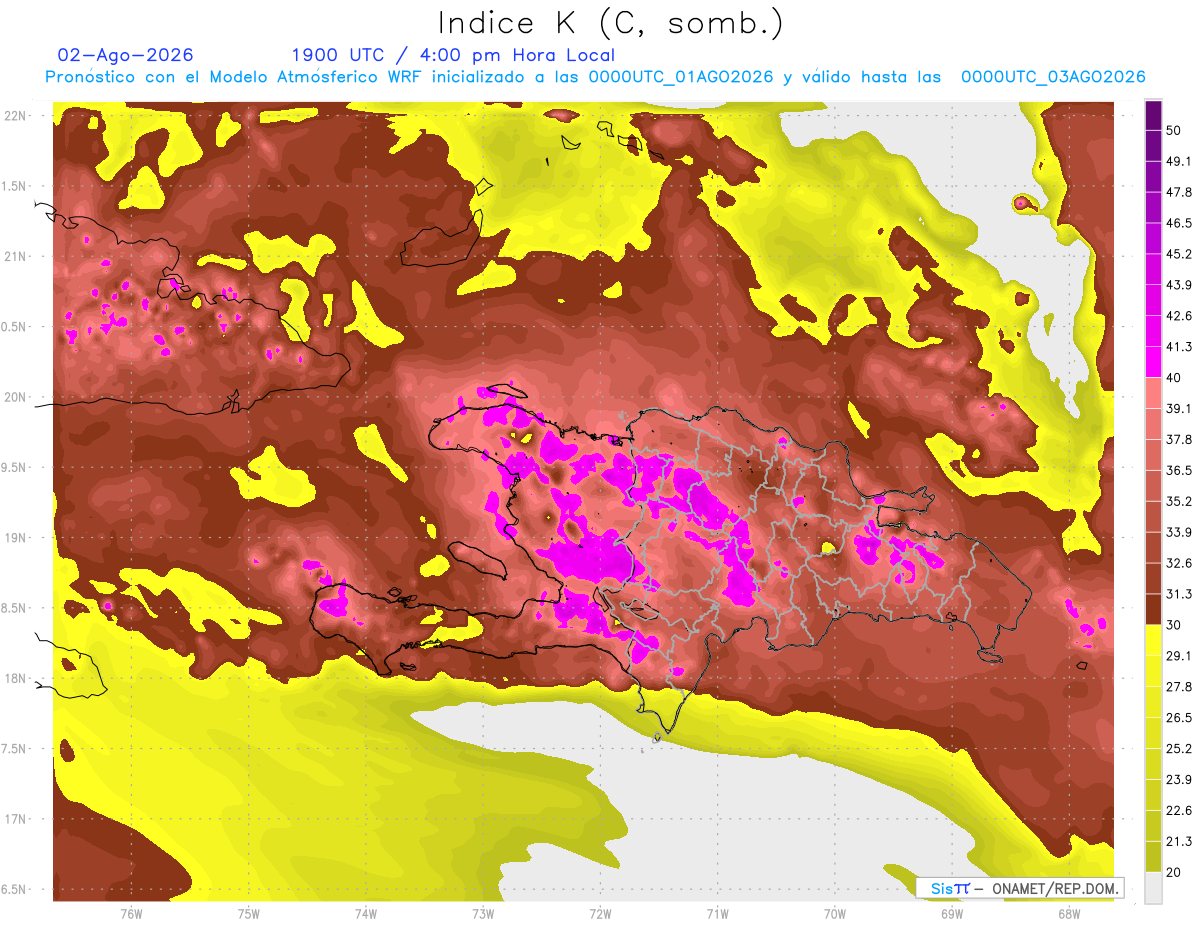Click the "ONAMET/REP.DOM." credit label
The height and width of the screenshot is (927, 1200).
pyautogui.click(x=1056, y=888)
